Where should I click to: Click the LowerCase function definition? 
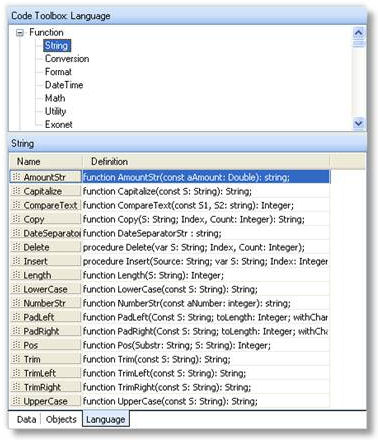click(206, 289)
